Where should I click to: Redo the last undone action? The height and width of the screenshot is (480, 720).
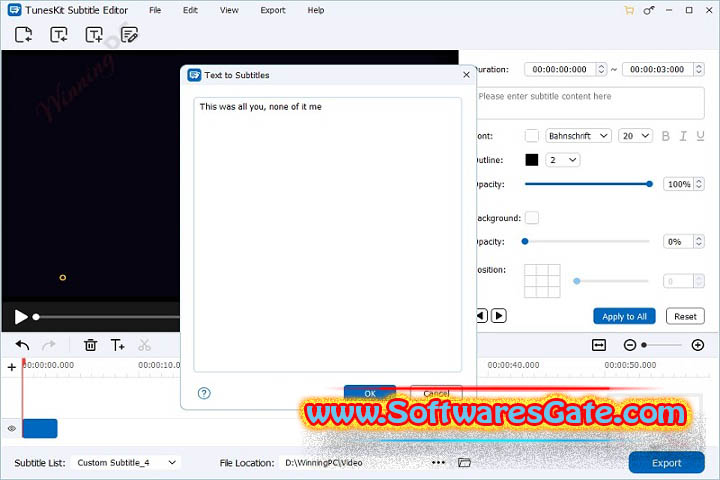(49, 345)
